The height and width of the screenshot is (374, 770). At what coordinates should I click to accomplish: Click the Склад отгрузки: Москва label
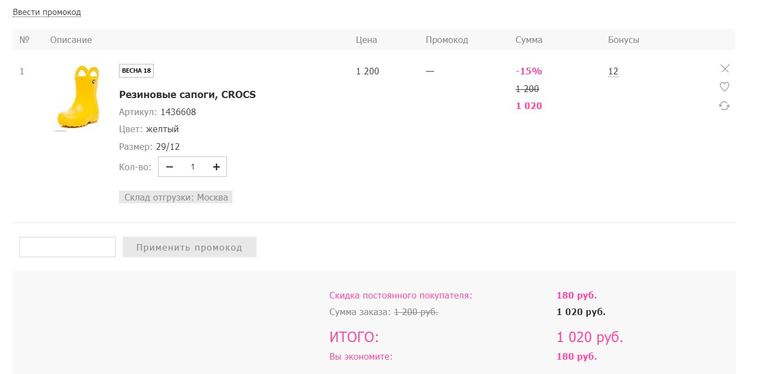175,197
